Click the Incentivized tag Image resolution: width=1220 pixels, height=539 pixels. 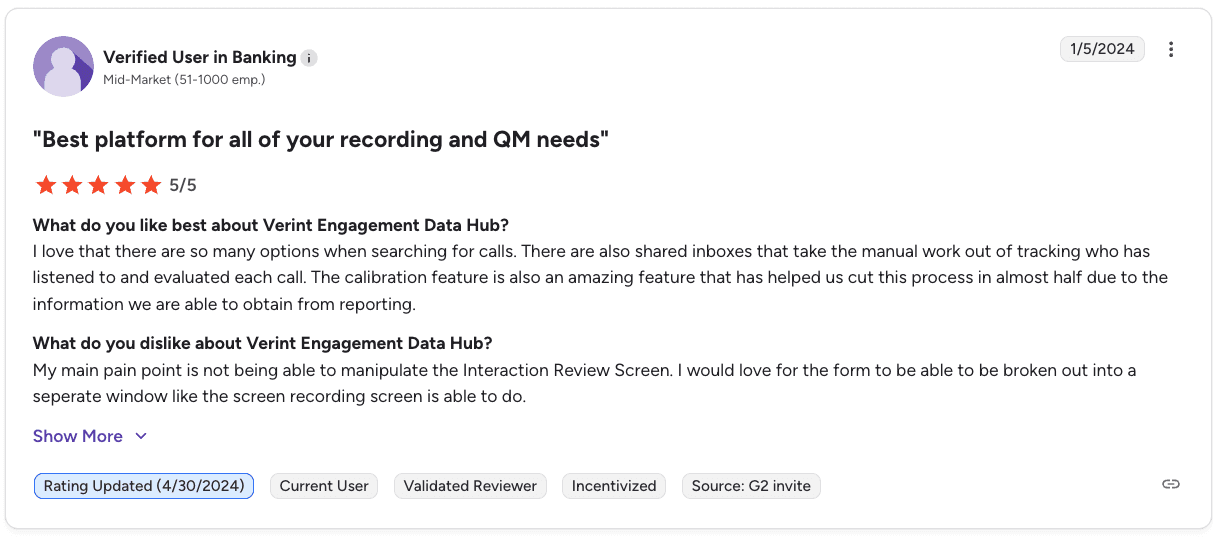[614, 486]
